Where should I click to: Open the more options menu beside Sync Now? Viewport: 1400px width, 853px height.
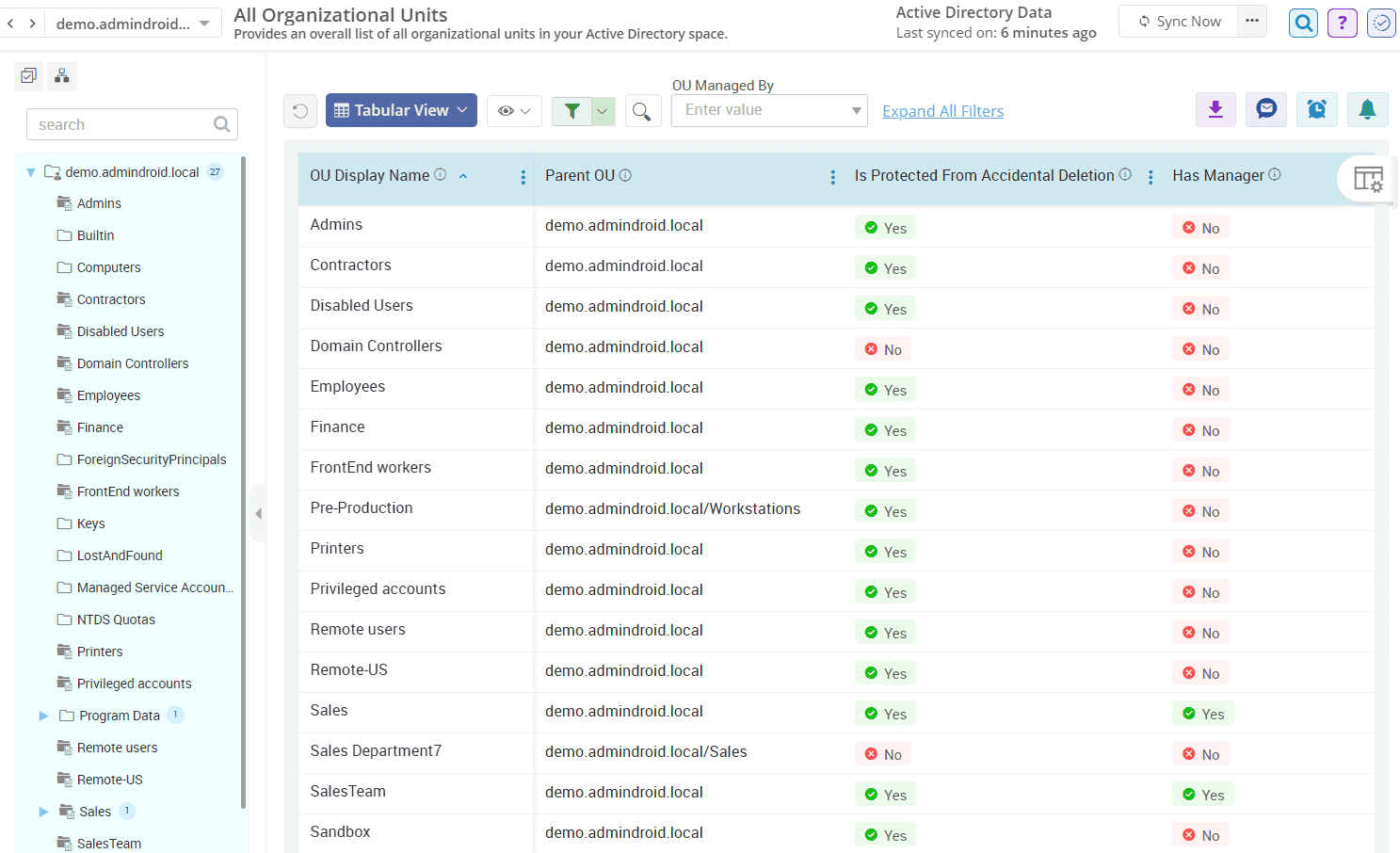pos(1252,21)
